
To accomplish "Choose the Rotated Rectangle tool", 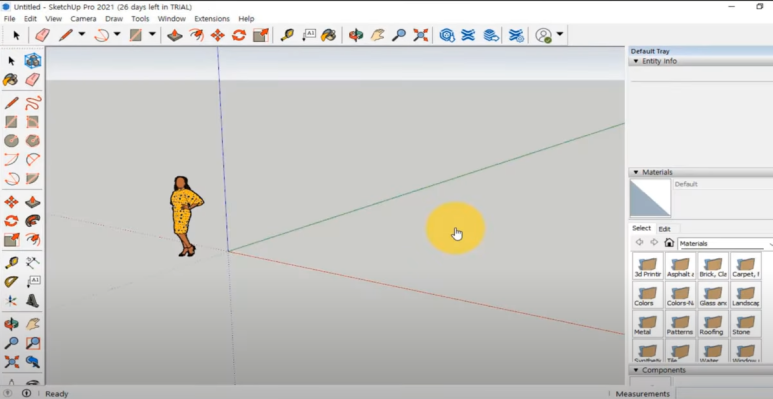I will (33, 122).
